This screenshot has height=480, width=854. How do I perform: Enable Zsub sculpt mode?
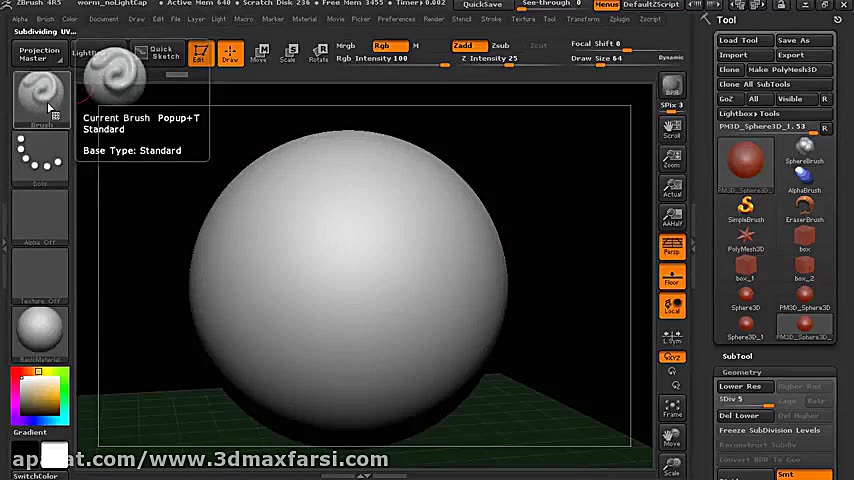tap(501, 46)
